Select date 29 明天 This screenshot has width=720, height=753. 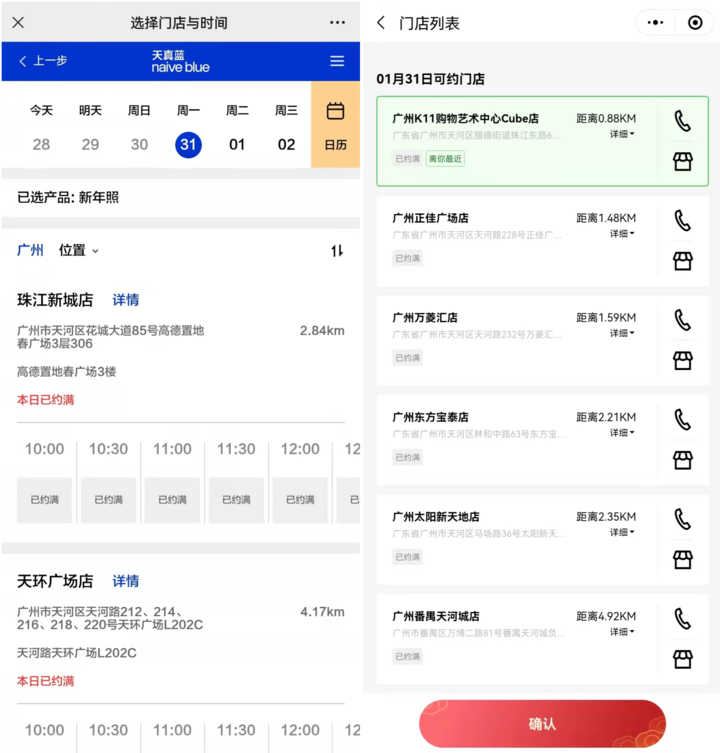(90, 128)
